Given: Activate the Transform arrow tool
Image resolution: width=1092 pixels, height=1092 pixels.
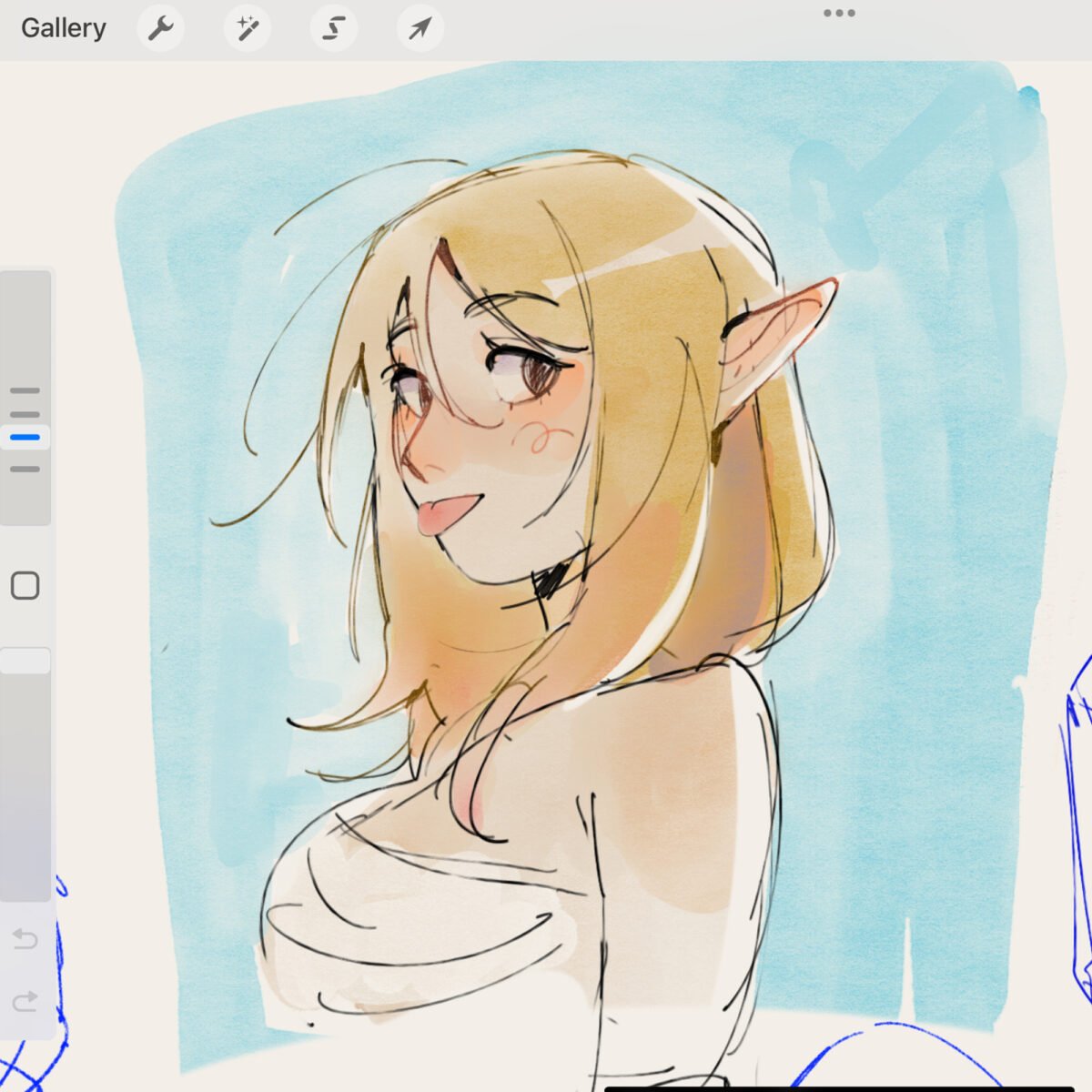Looking at the screenshot, I should pos(420,28).
